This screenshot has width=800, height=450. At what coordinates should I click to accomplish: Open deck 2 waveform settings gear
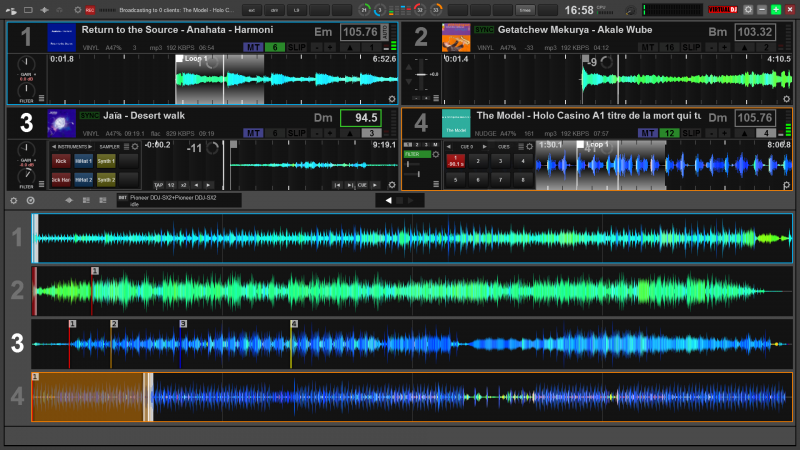click(x=786, y=99)
